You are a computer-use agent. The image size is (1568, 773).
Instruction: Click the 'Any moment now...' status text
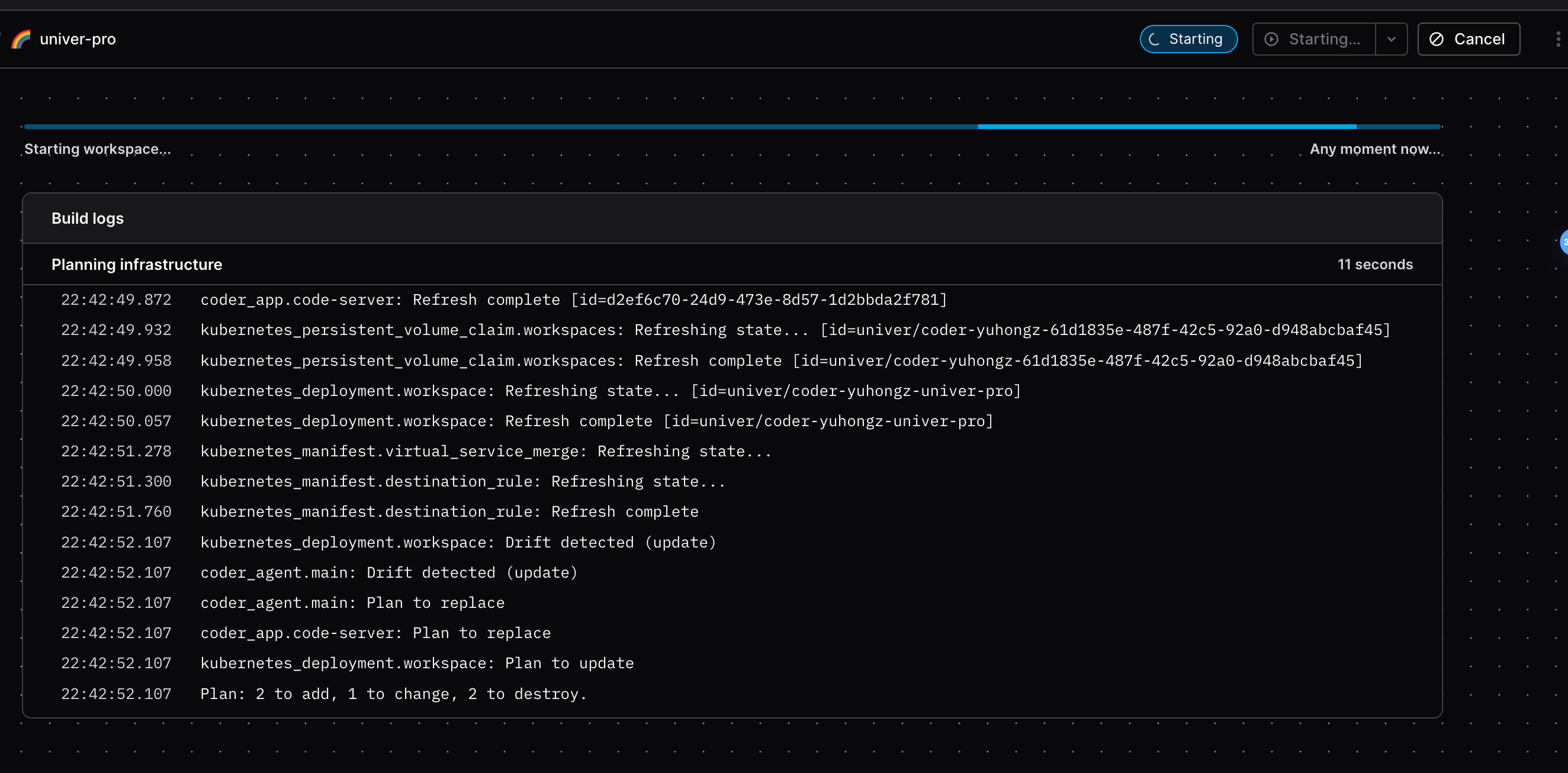(1374, 149)
